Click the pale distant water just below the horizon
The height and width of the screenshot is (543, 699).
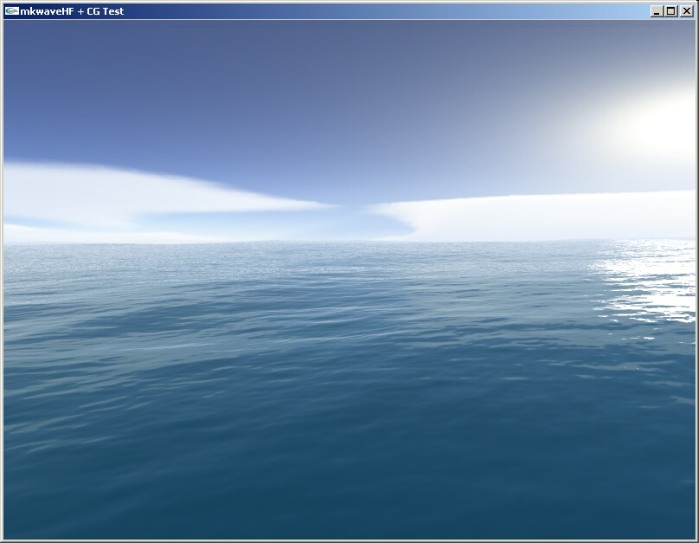click(300, 252)
